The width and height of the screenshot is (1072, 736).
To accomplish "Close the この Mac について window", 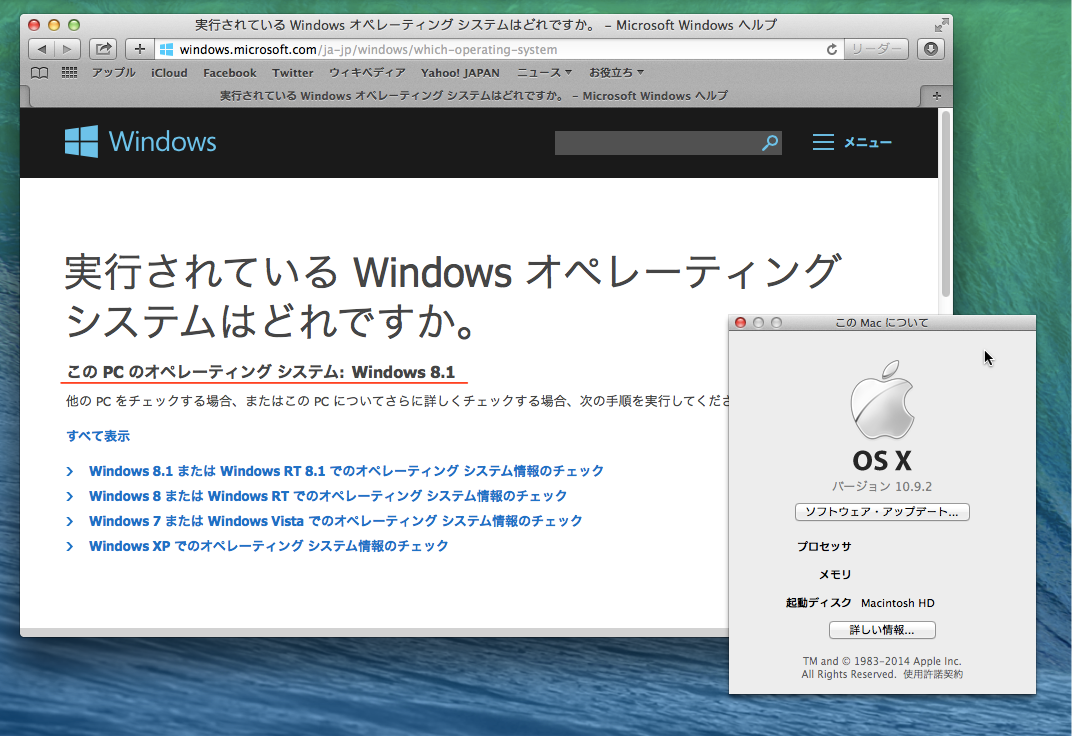I will tap(740, 323).
